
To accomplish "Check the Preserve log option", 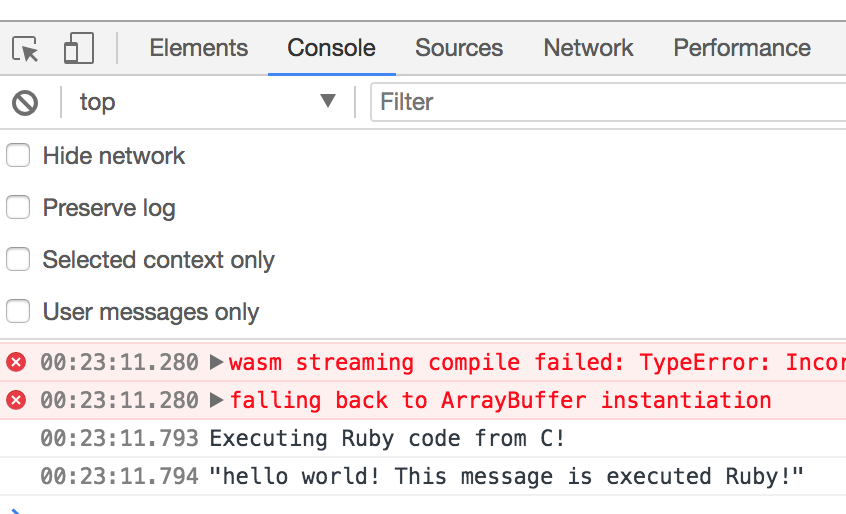I will 18,208.
